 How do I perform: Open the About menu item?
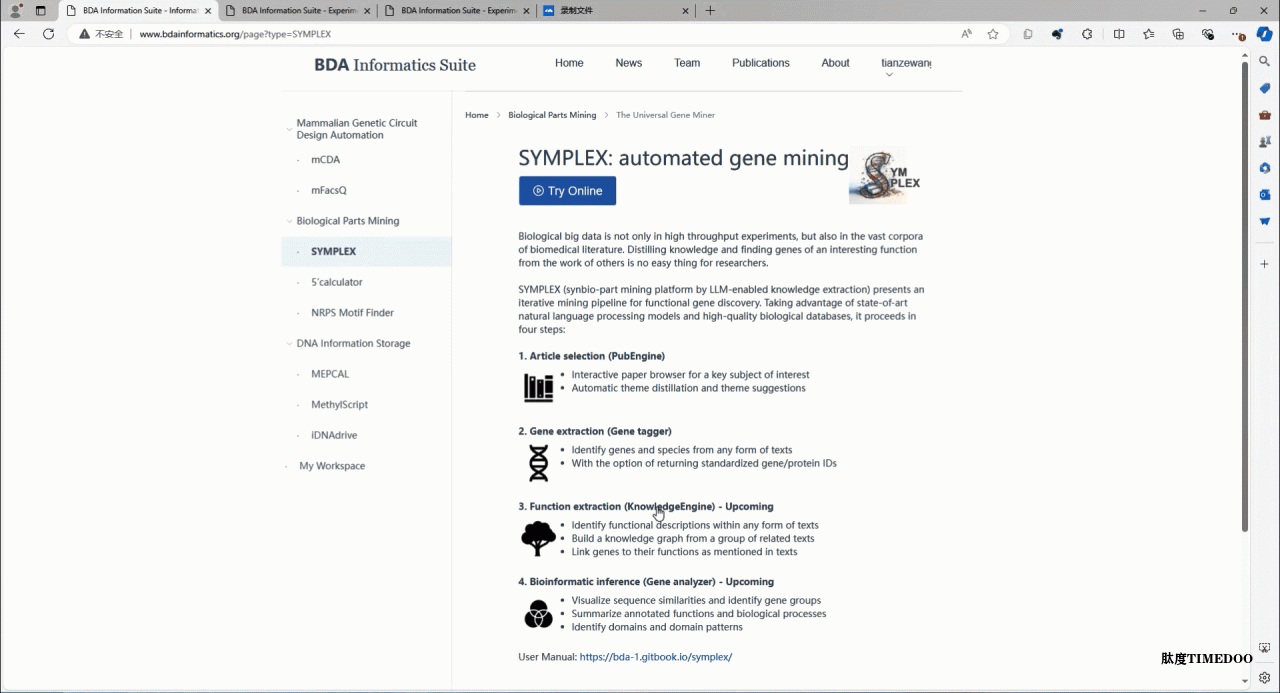(x=835, y=63)
